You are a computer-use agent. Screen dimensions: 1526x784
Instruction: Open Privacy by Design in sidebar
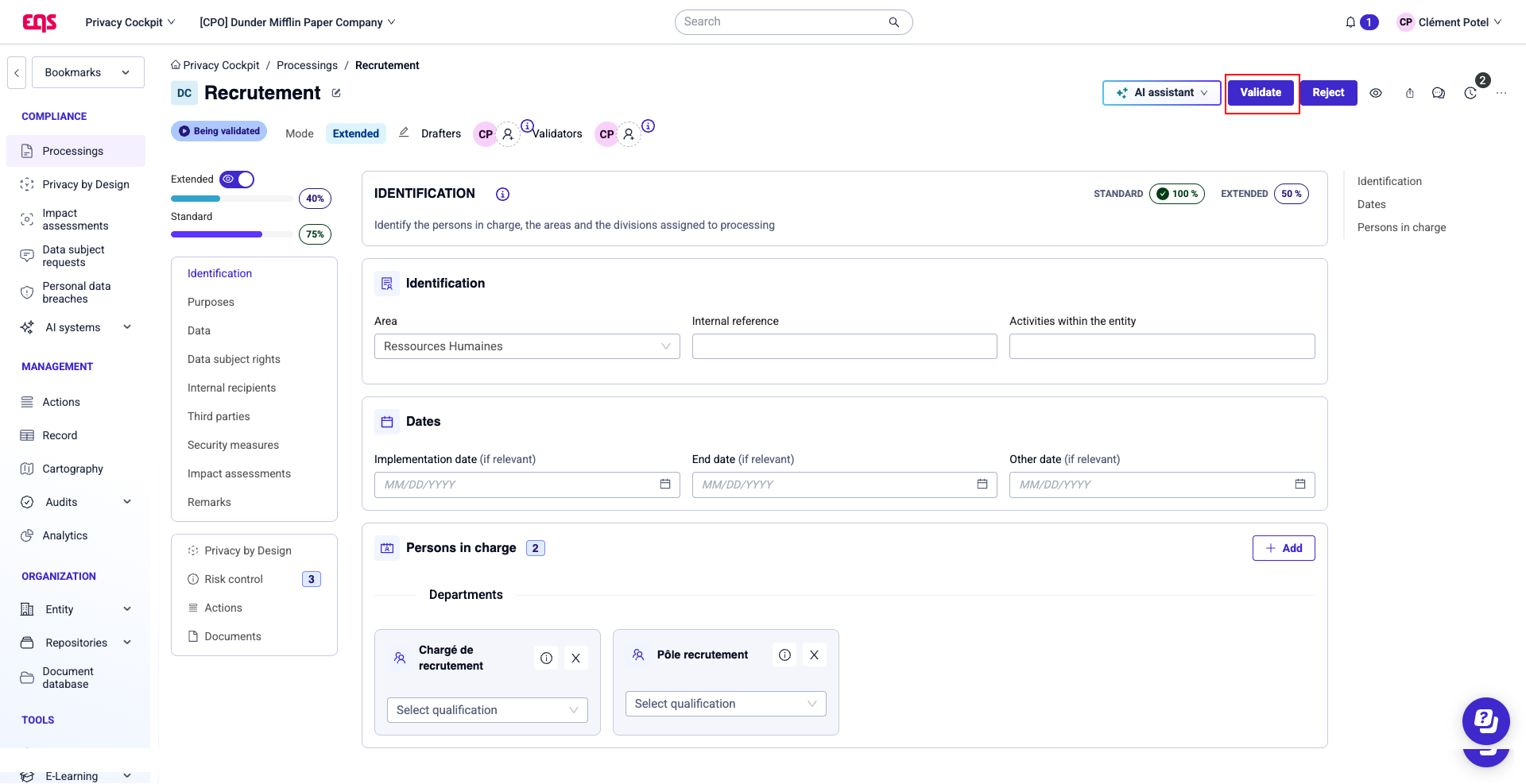pos(76,184)
